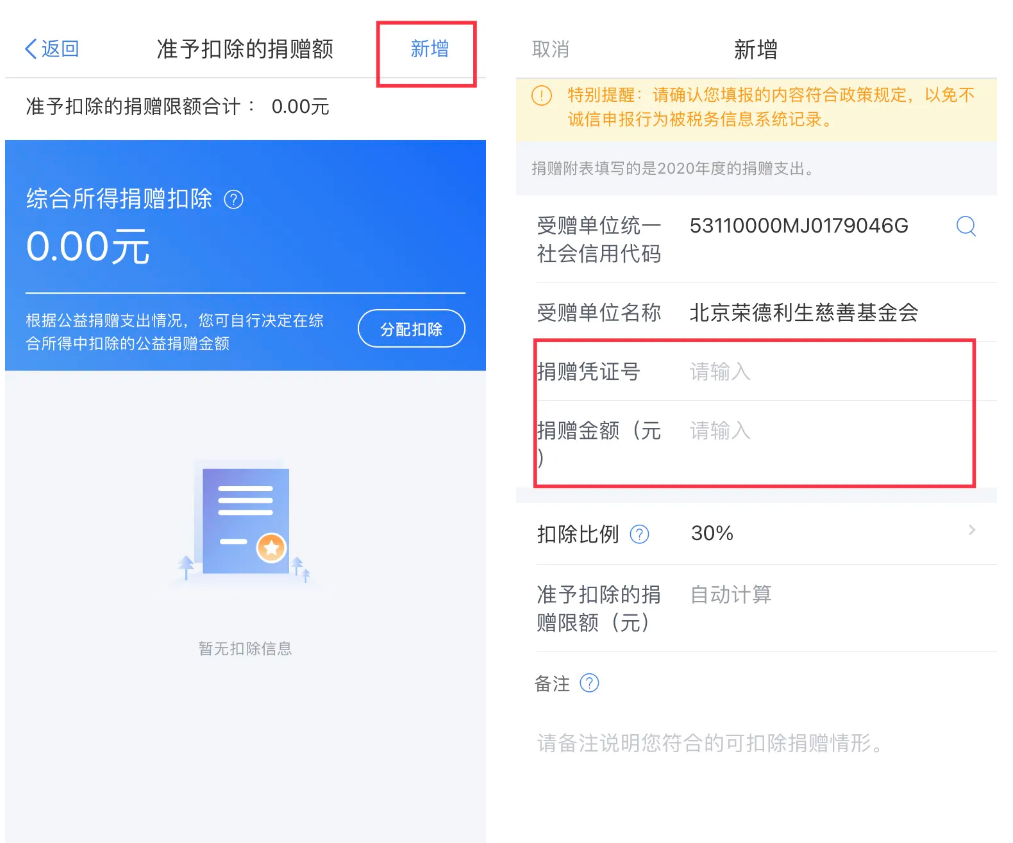This screenshot has height=843, width=1013.
Task: Tap the warning icon in 特别提醒 banner
Action: coord(541,96)
